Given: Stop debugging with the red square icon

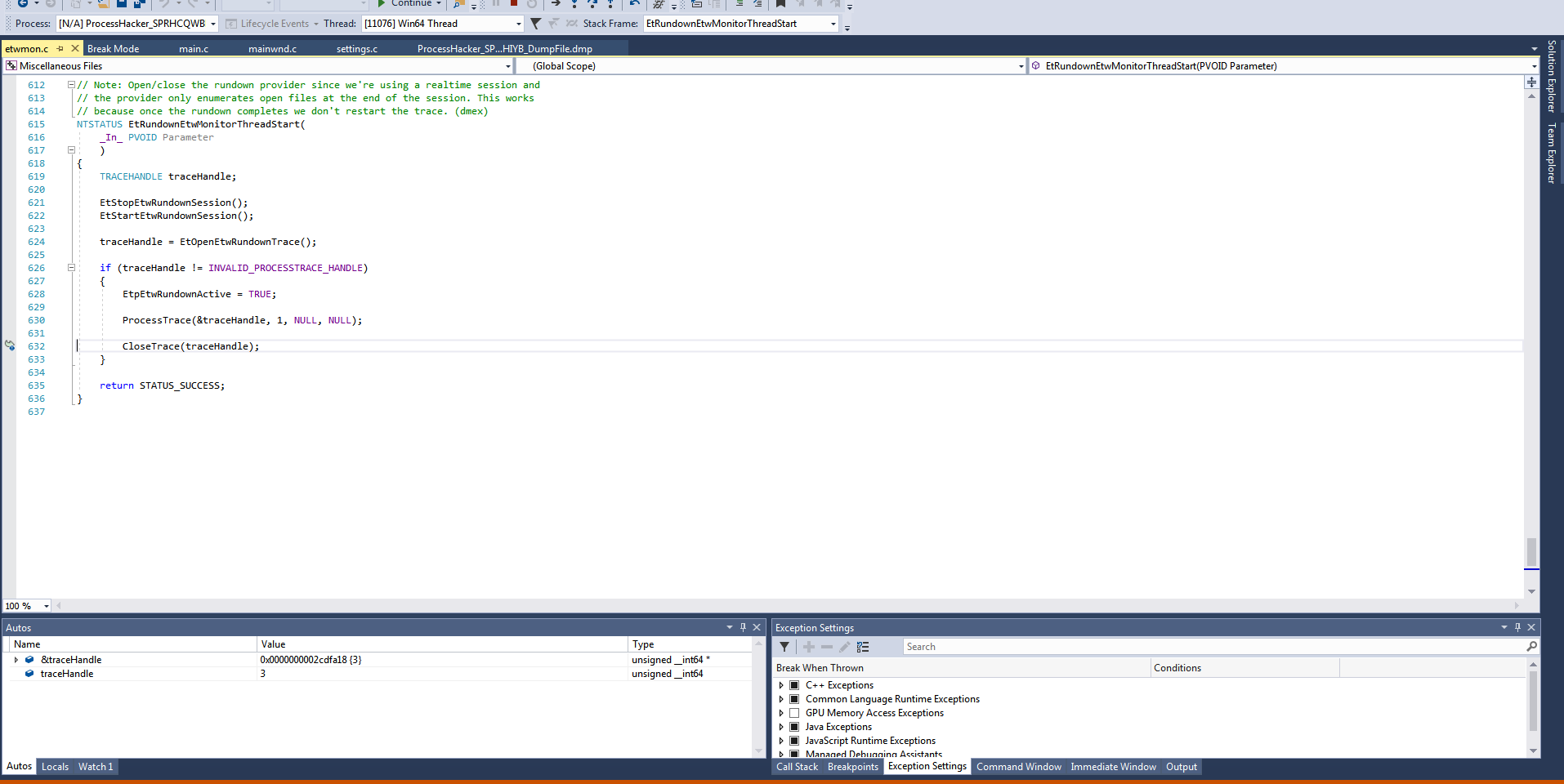Looking at the screenshot, I should click(514, 3).
